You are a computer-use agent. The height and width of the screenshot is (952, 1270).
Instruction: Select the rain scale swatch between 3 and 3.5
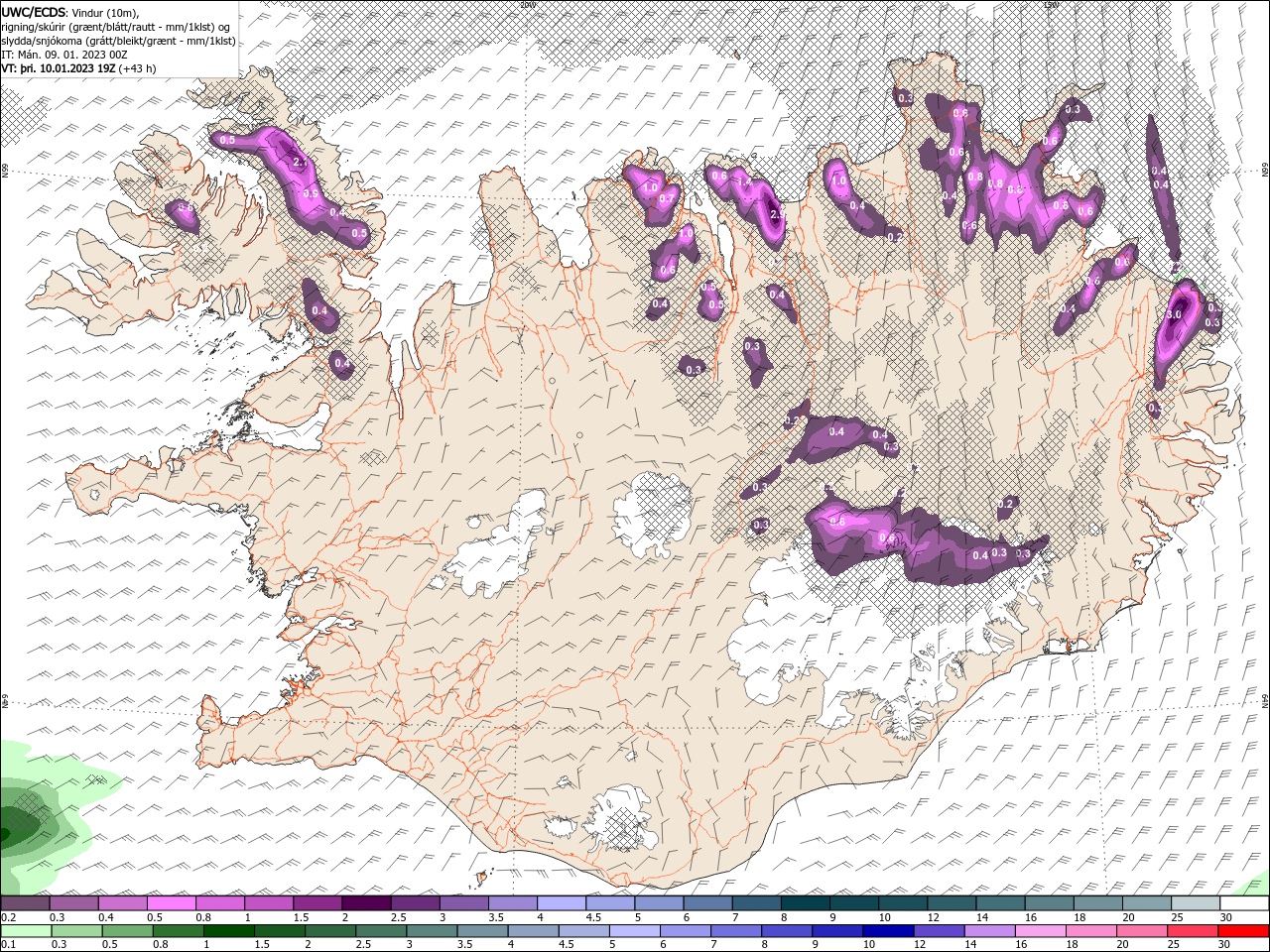point(432,931)
